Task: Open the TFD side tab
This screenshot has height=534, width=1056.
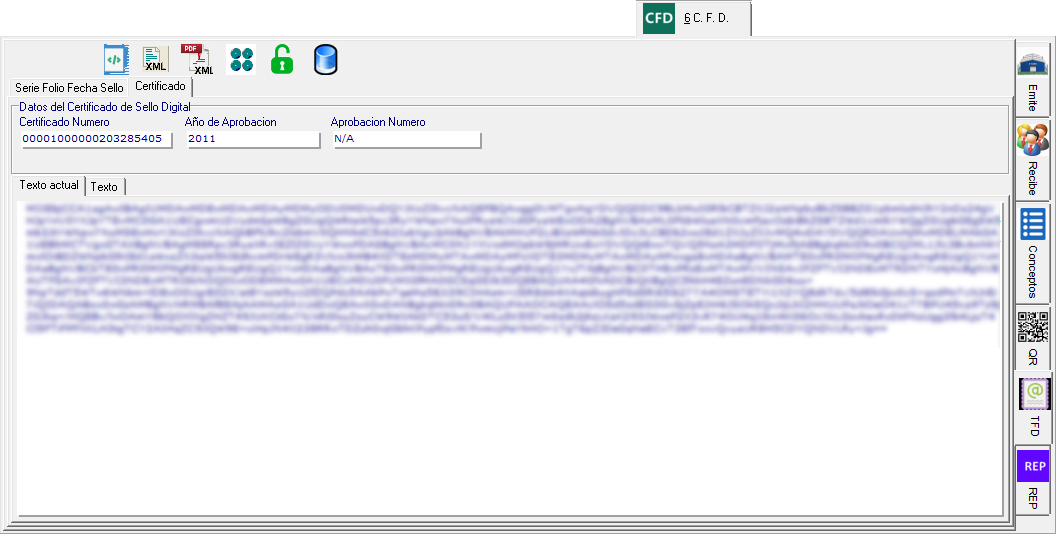Action: [x=1032, y=408]
